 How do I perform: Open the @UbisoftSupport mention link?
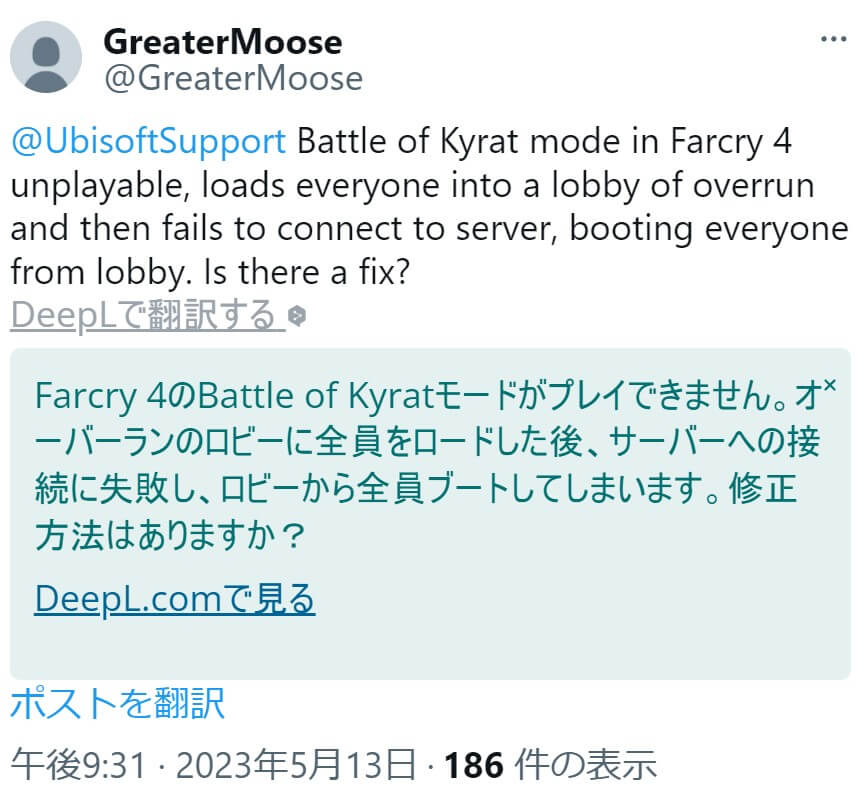pos(148,142)
